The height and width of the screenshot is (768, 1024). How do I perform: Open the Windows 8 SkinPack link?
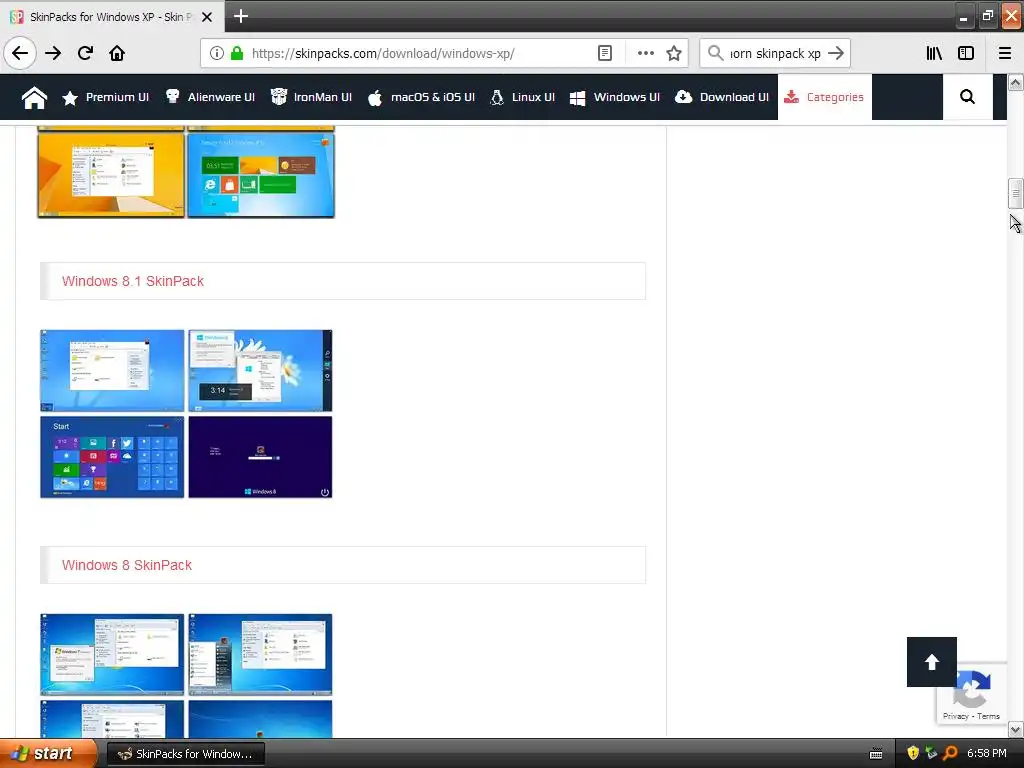tap(127, 566)
